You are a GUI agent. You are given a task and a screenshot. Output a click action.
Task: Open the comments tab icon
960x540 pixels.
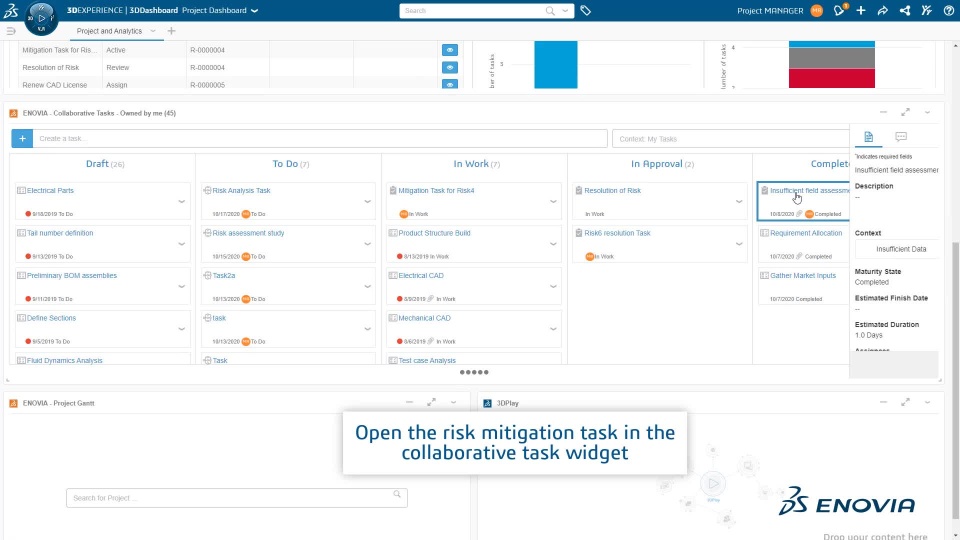(901, 137)
